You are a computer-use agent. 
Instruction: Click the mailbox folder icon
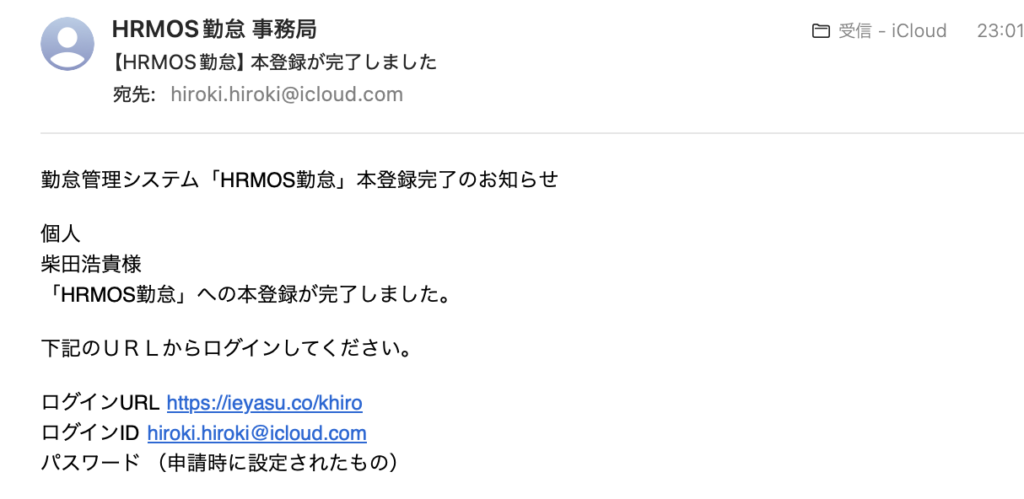pyautogui.click(x=820, y=31)
